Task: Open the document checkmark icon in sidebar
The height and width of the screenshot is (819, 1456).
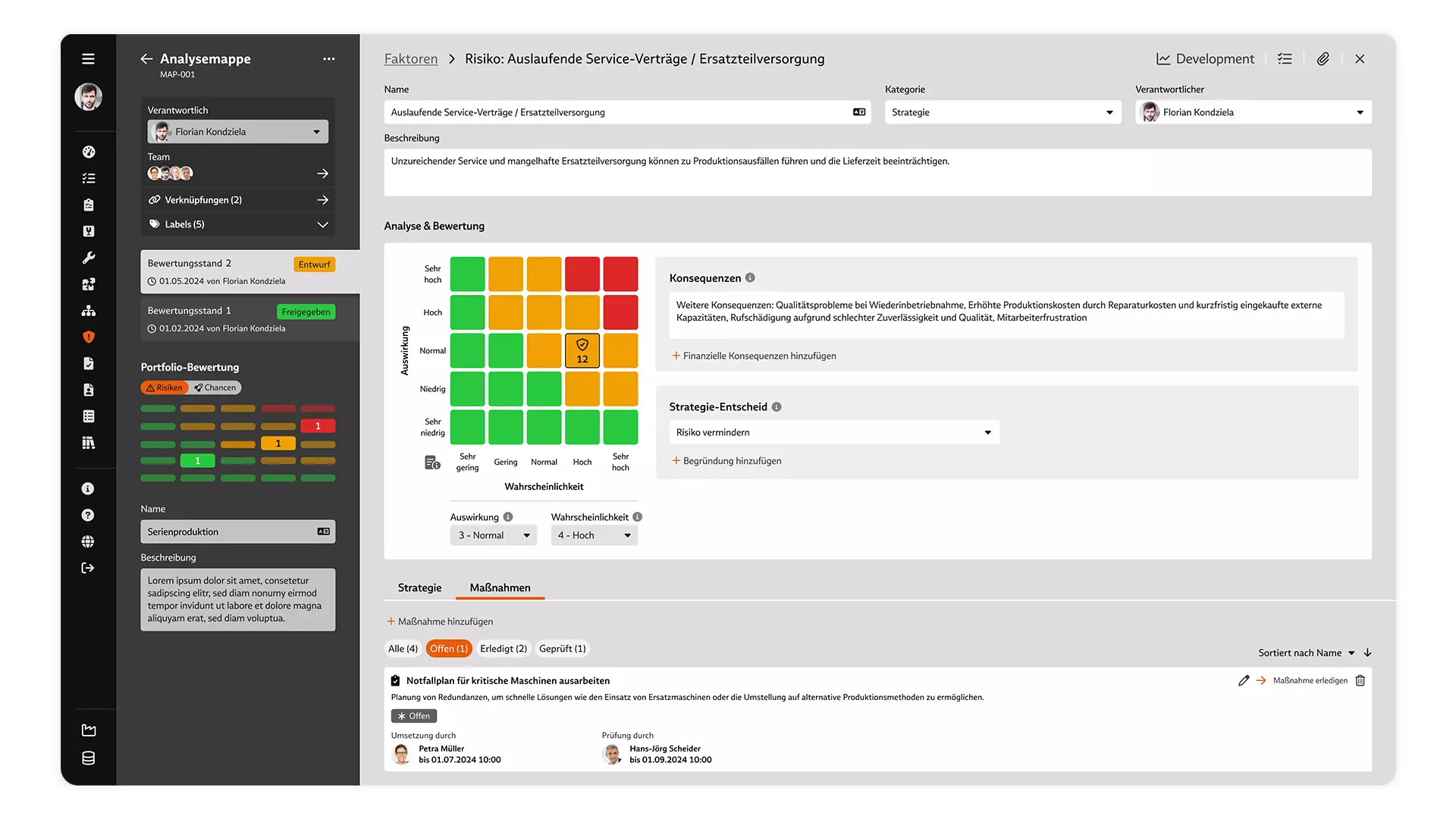Action: [88, 363]
